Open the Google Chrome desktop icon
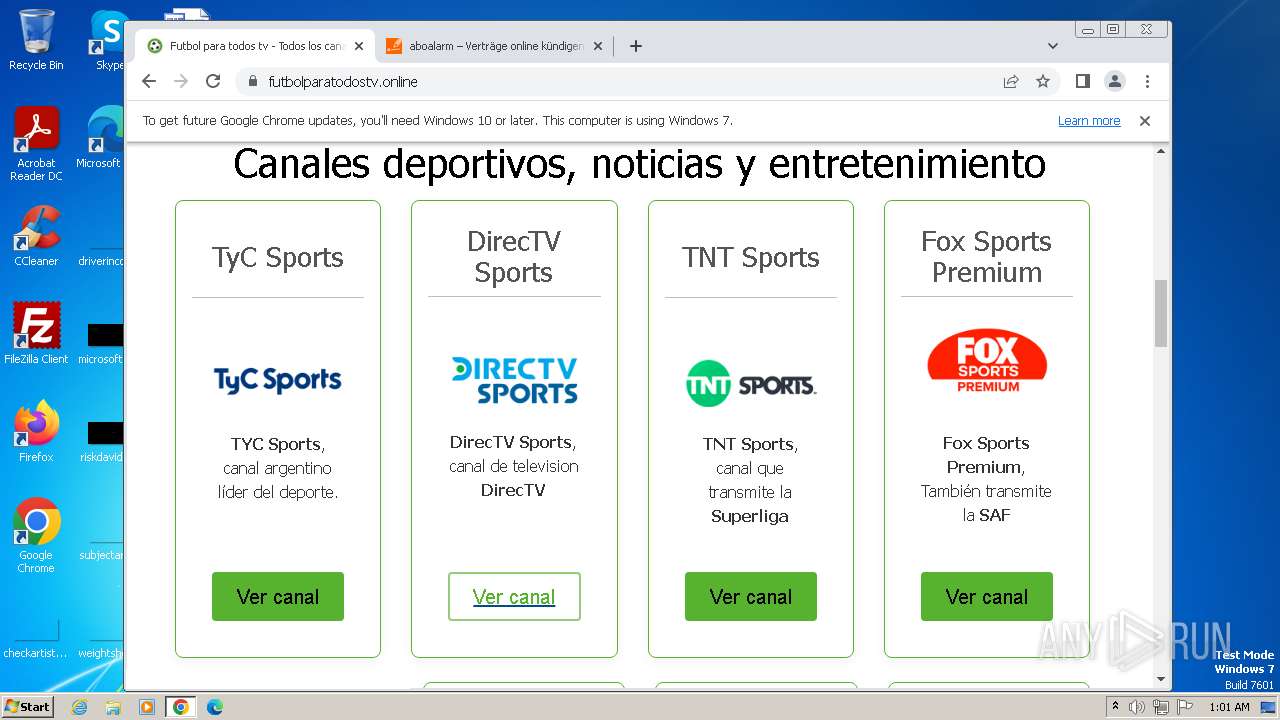Screen dimensions: 1280x720 [36, 536]
